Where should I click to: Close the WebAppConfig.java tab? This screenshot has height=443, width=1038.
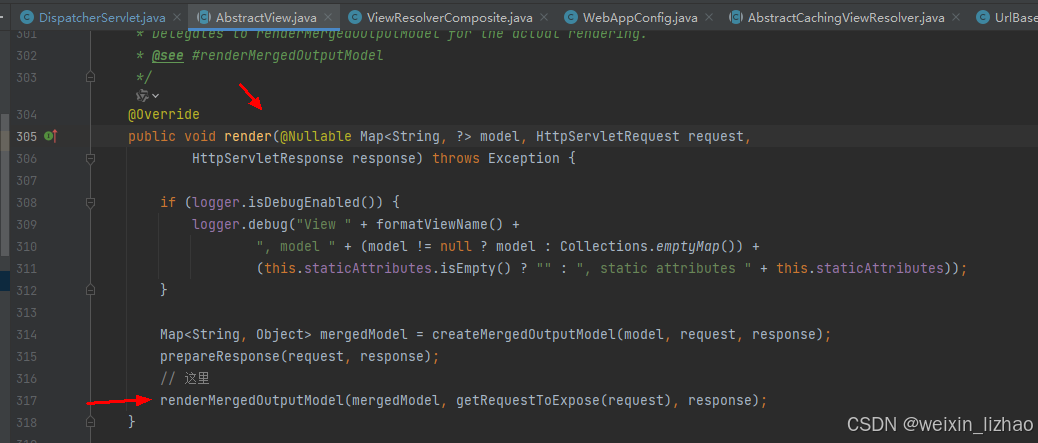(710, 18)
